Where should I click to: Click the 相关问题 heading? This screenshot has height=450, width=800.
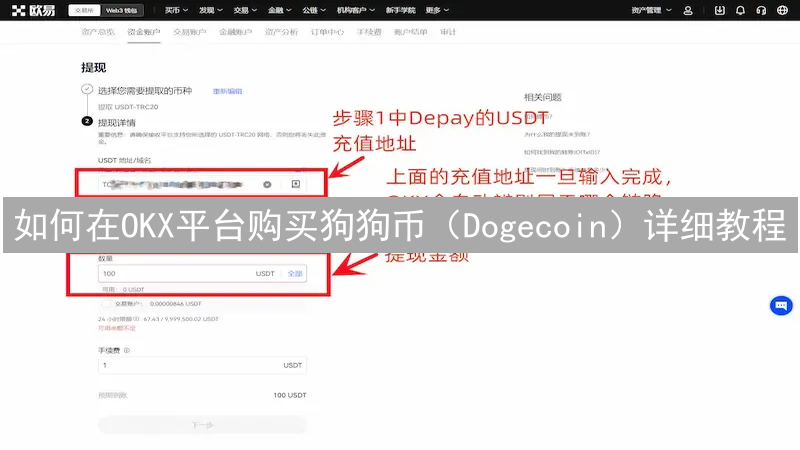coord(543,97)
